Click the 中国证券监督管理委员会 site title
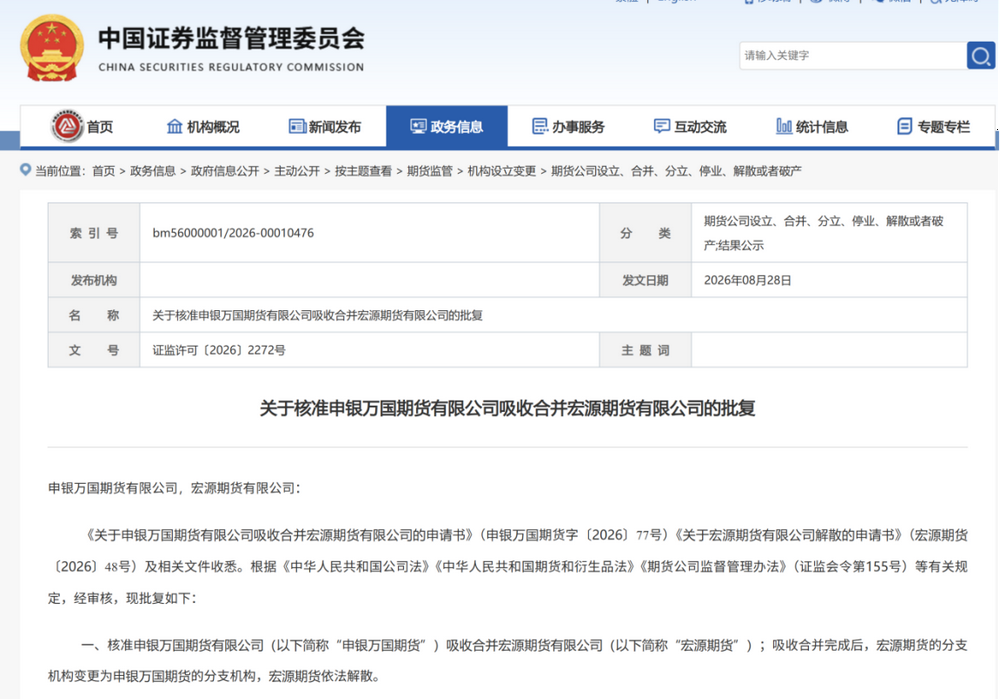 (232, 39)
